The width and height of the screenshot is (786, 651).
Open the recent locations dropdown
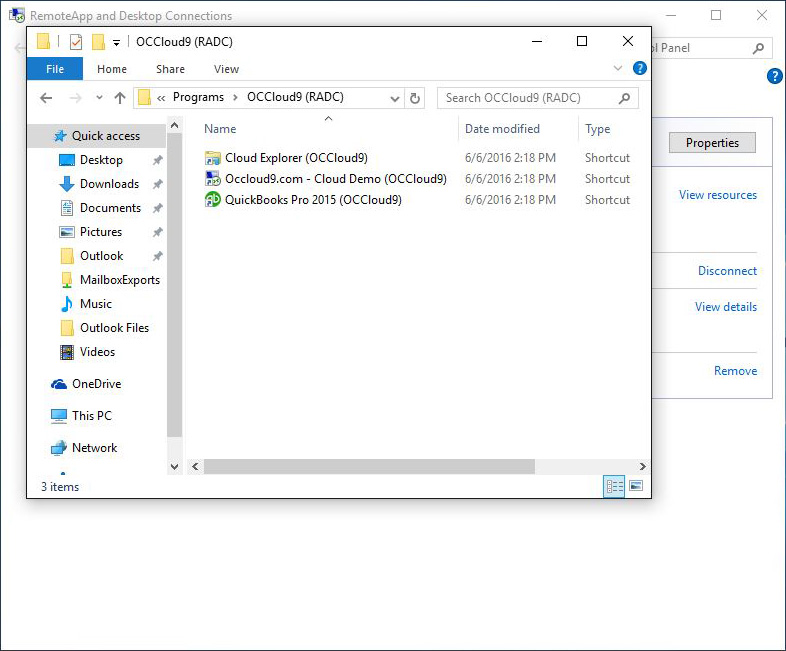click(99, 98)
